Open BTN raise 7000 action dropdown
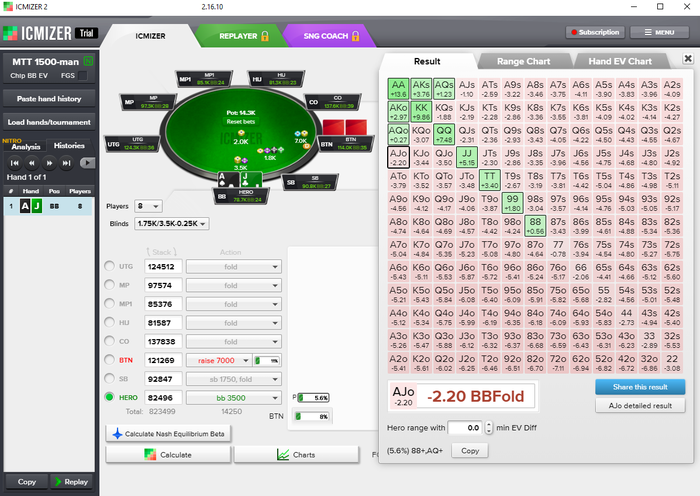The height and width of the screenshot is (496, 700). (219, 360)
